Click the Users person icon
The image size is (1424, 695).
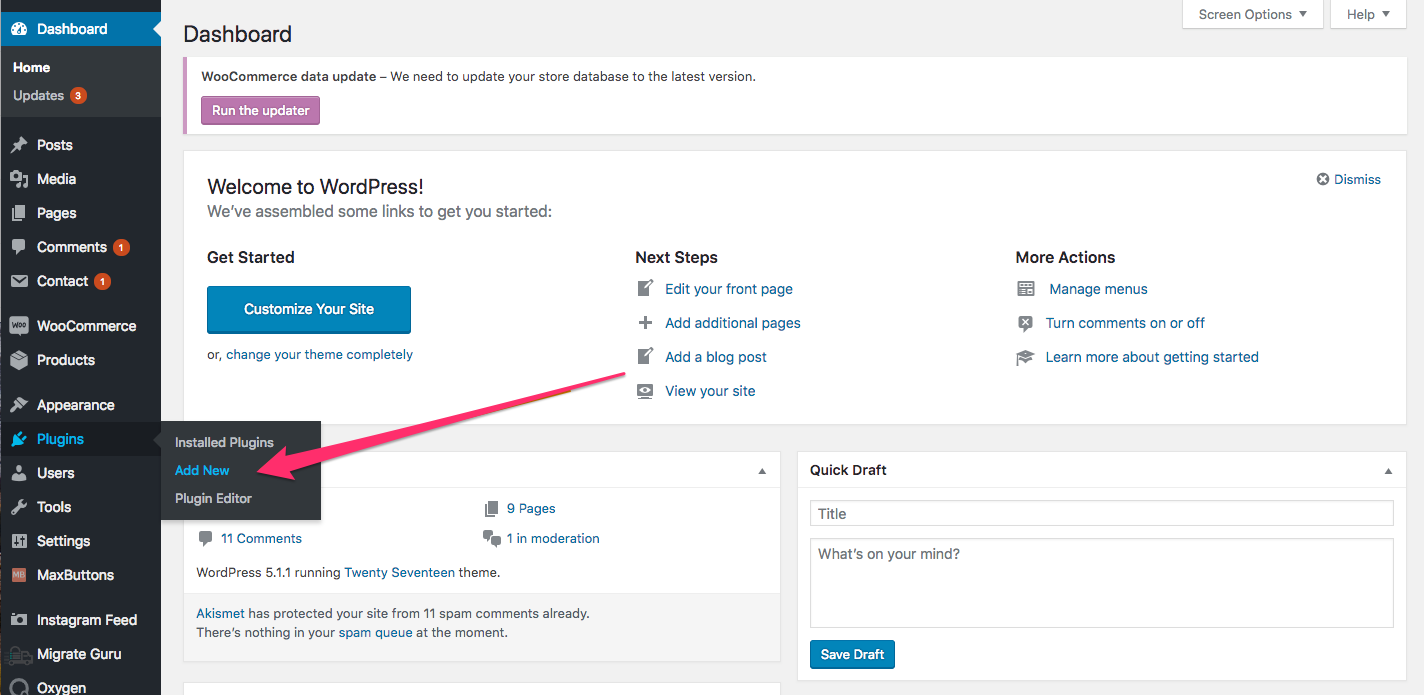pos(19,473)
